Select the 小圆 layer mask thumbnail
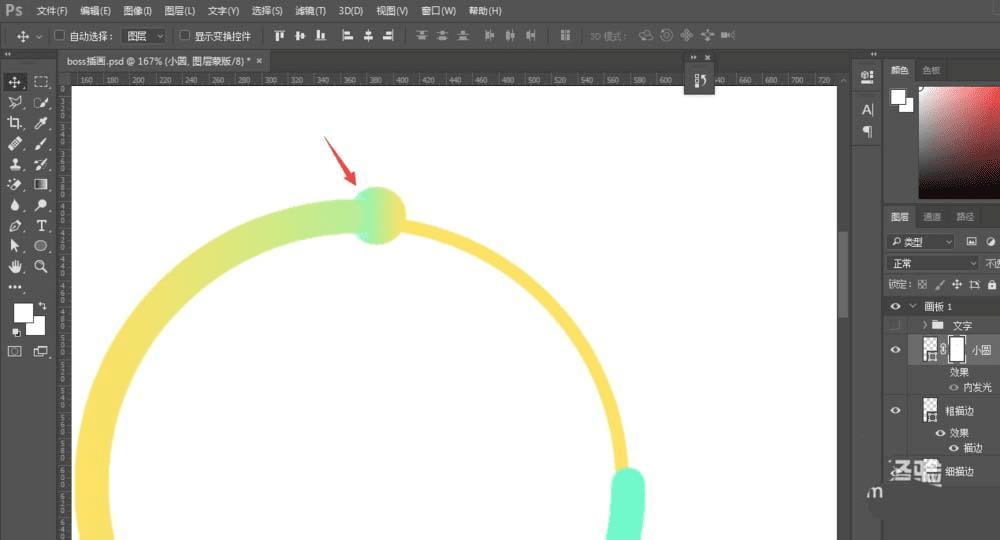This screenshot has width=1000, height=540. pos(957,350)
